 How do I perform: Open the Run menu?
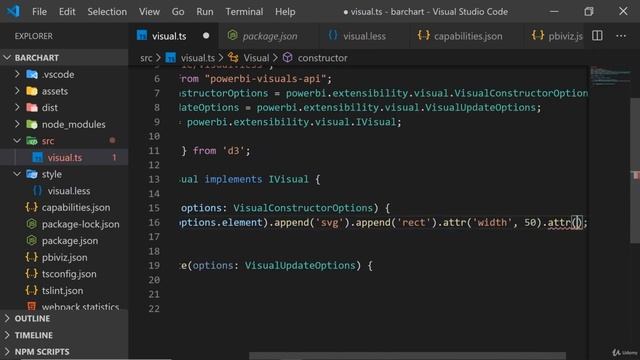pyautogui.click(x=205, y=12)
